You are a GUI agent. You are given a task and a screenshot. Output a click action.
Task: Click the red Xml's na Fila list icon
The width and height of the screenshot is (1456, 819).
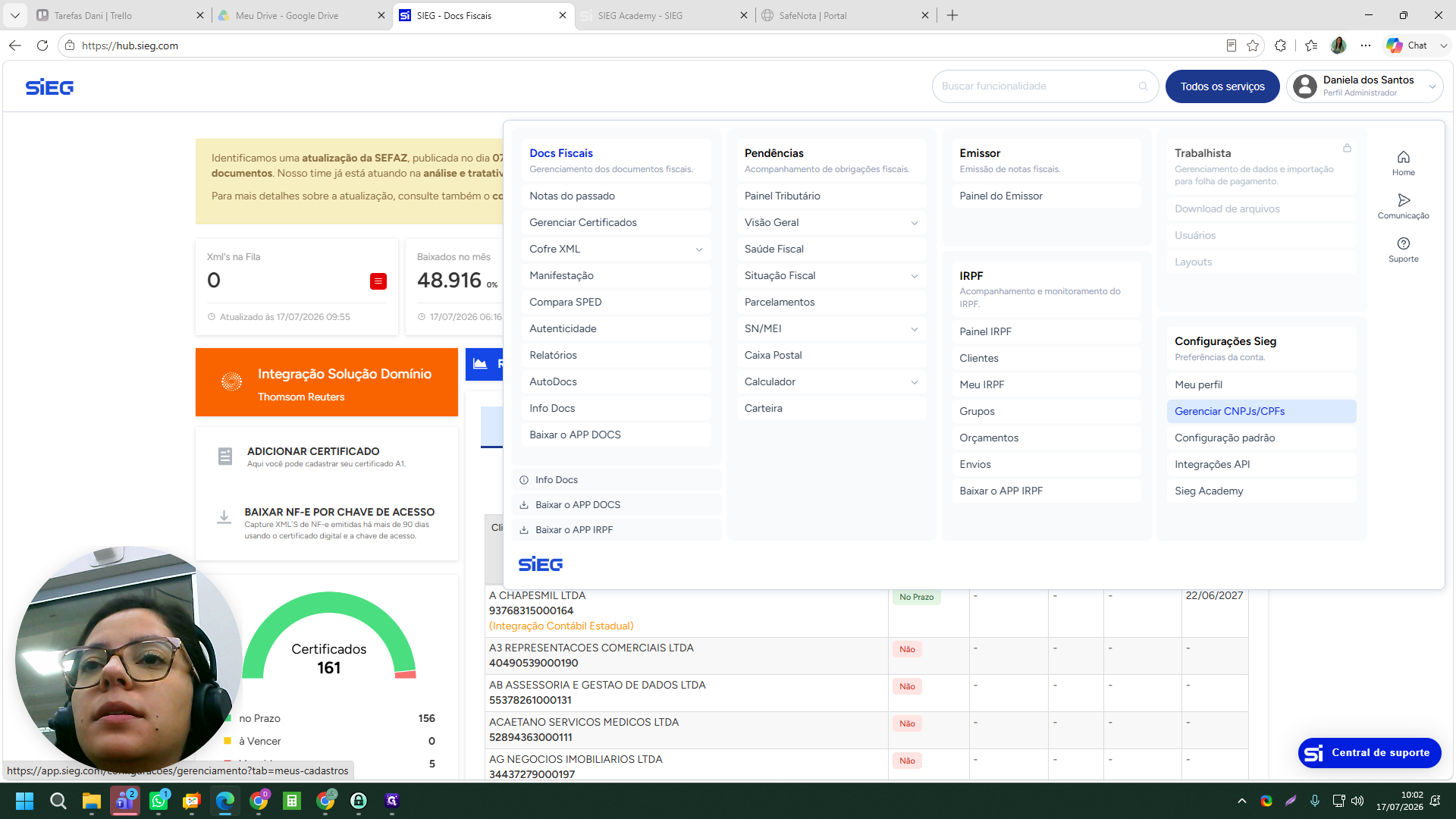tap(378, 281)
